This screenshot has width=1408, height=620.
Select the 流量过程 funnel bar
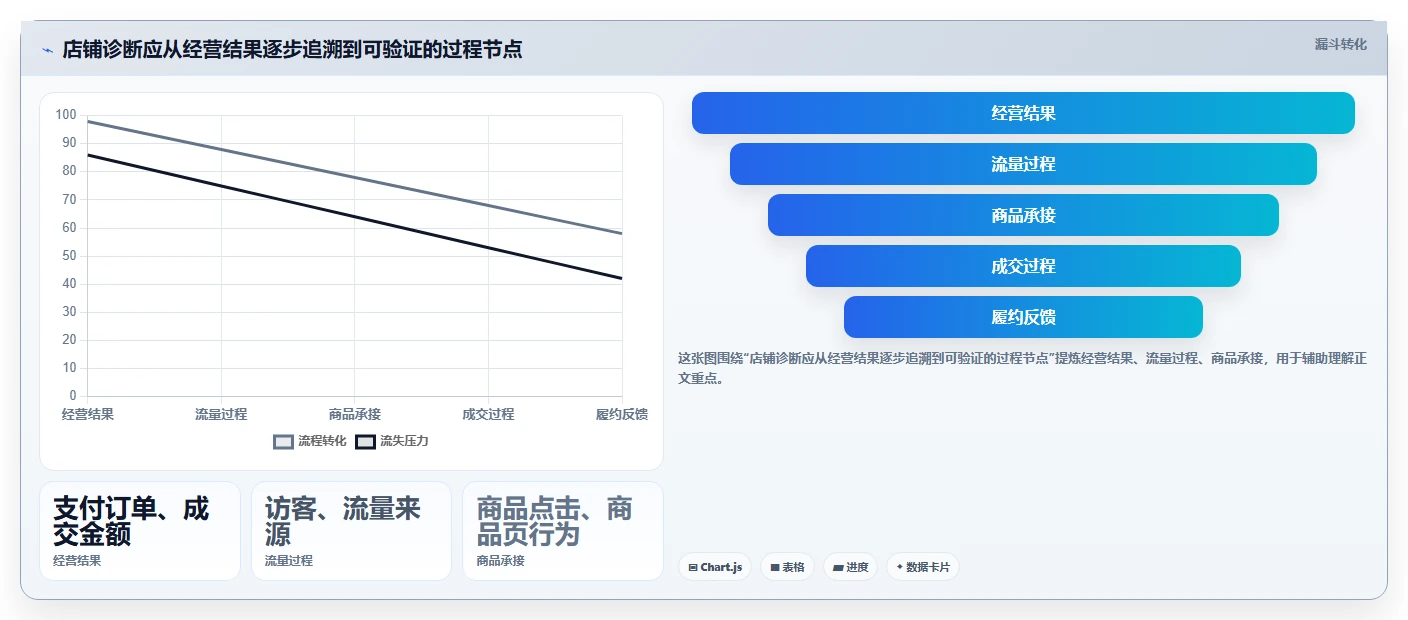click(x=1023, y=164)
